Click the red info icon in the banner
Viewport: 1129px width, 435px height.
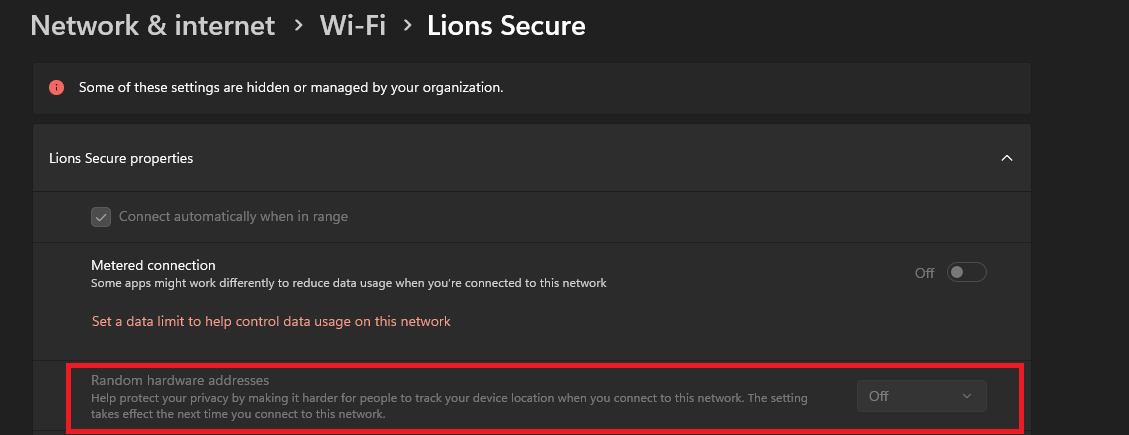click(x=57, y=87)
